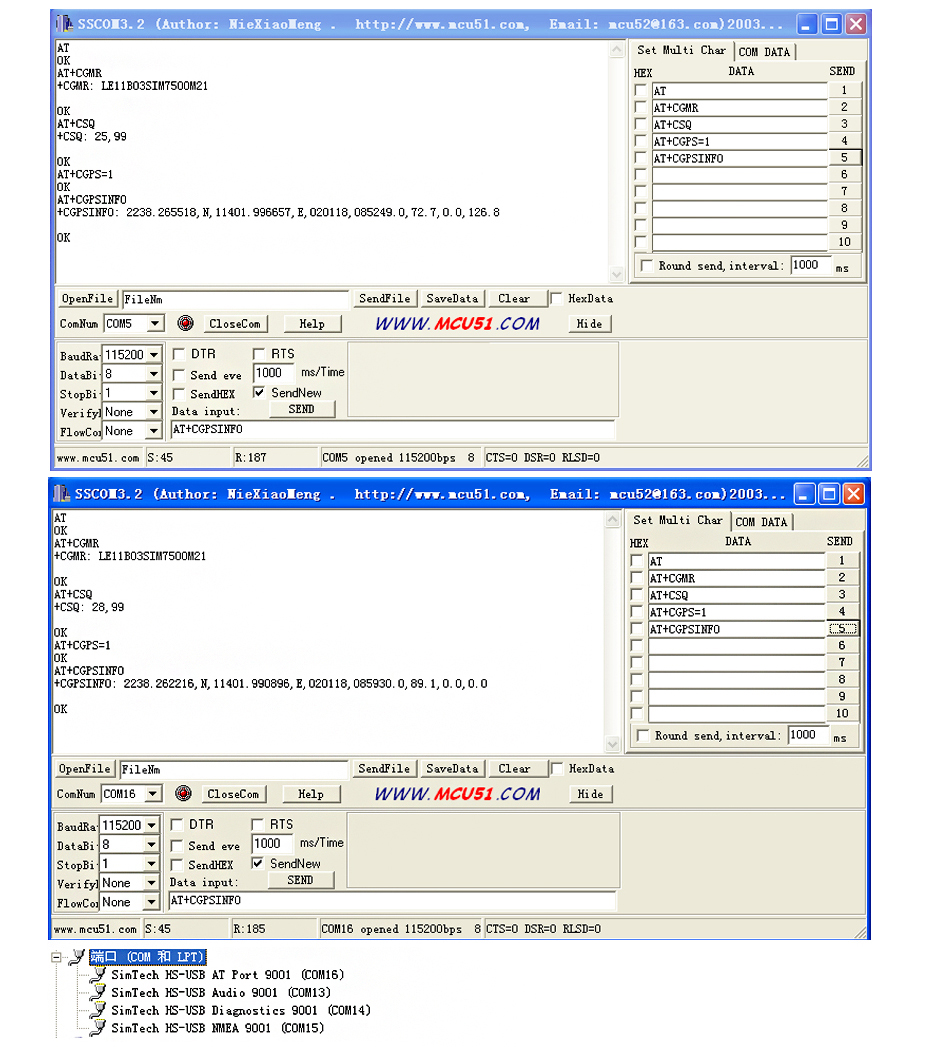The width and height of the screenshot is (930, 1047).
Task: Check HEX box beside AT+CSQ in COM16 window
Action: click(637, 595)
